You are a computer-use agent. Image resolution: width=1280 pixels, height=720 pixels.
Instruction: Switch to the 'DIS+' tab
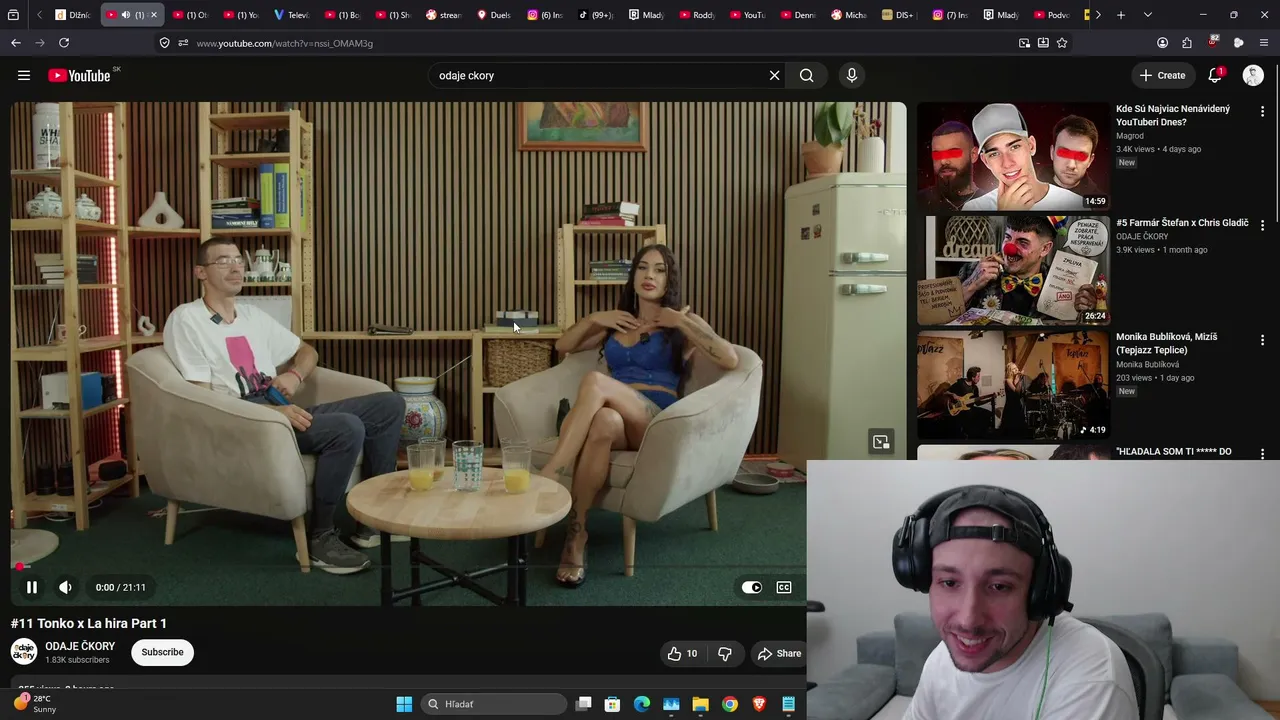click(x=901, y=15)
